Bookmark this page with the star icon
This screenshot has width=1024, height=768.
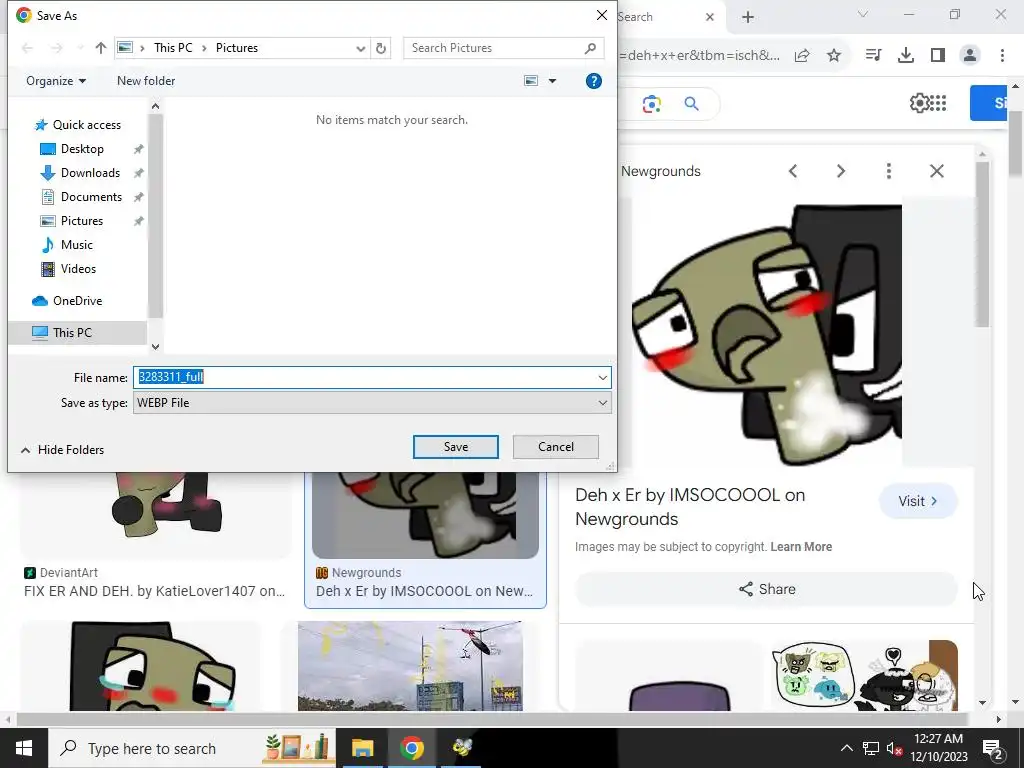834,56
